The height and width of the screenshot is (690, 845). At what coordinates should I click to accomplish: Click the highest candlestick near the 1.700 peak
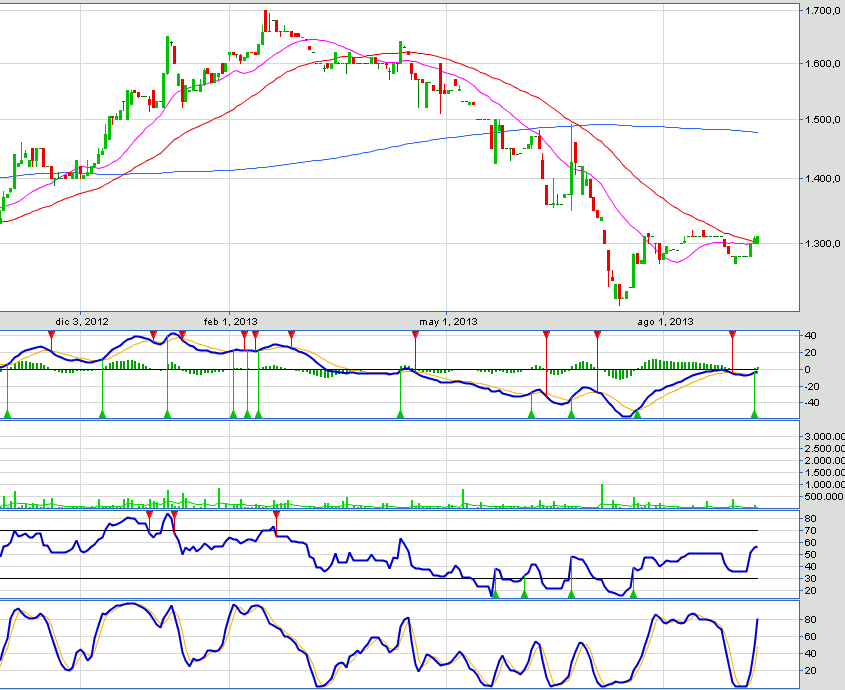[x=265, y=20]
